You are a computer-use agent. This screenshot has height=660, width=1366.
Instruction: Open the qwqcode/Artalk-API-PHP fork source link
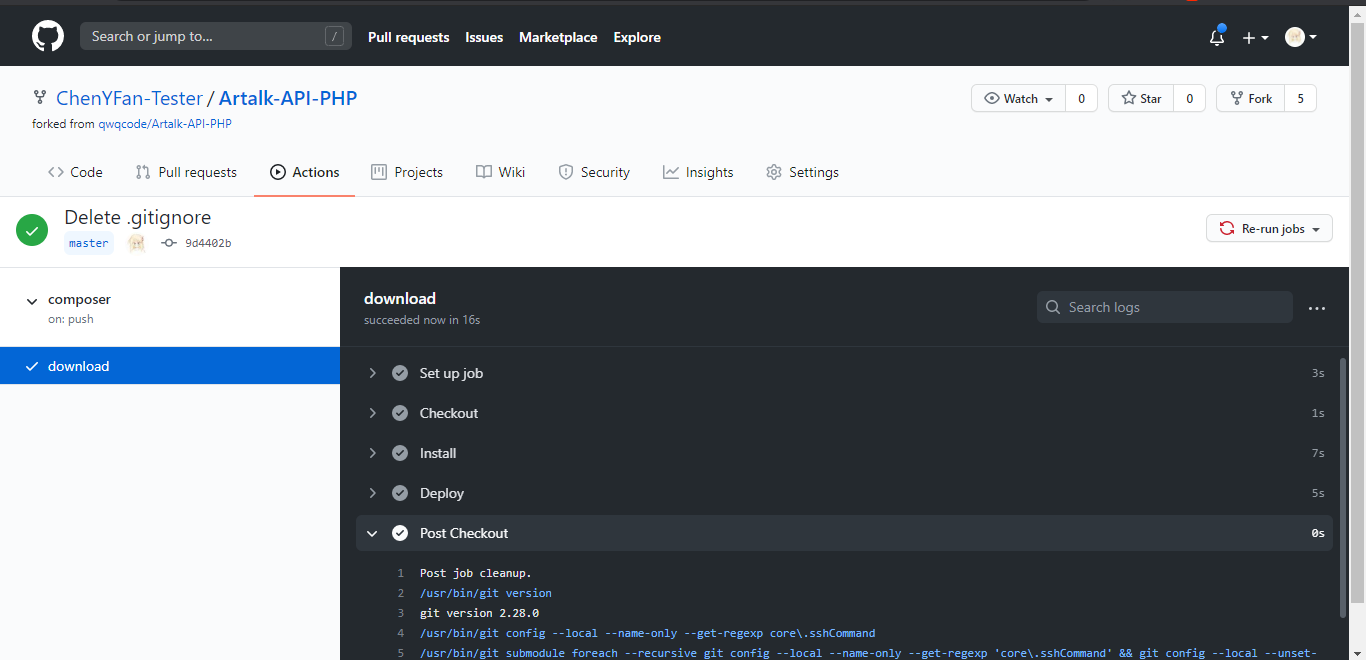coord(165,124)
